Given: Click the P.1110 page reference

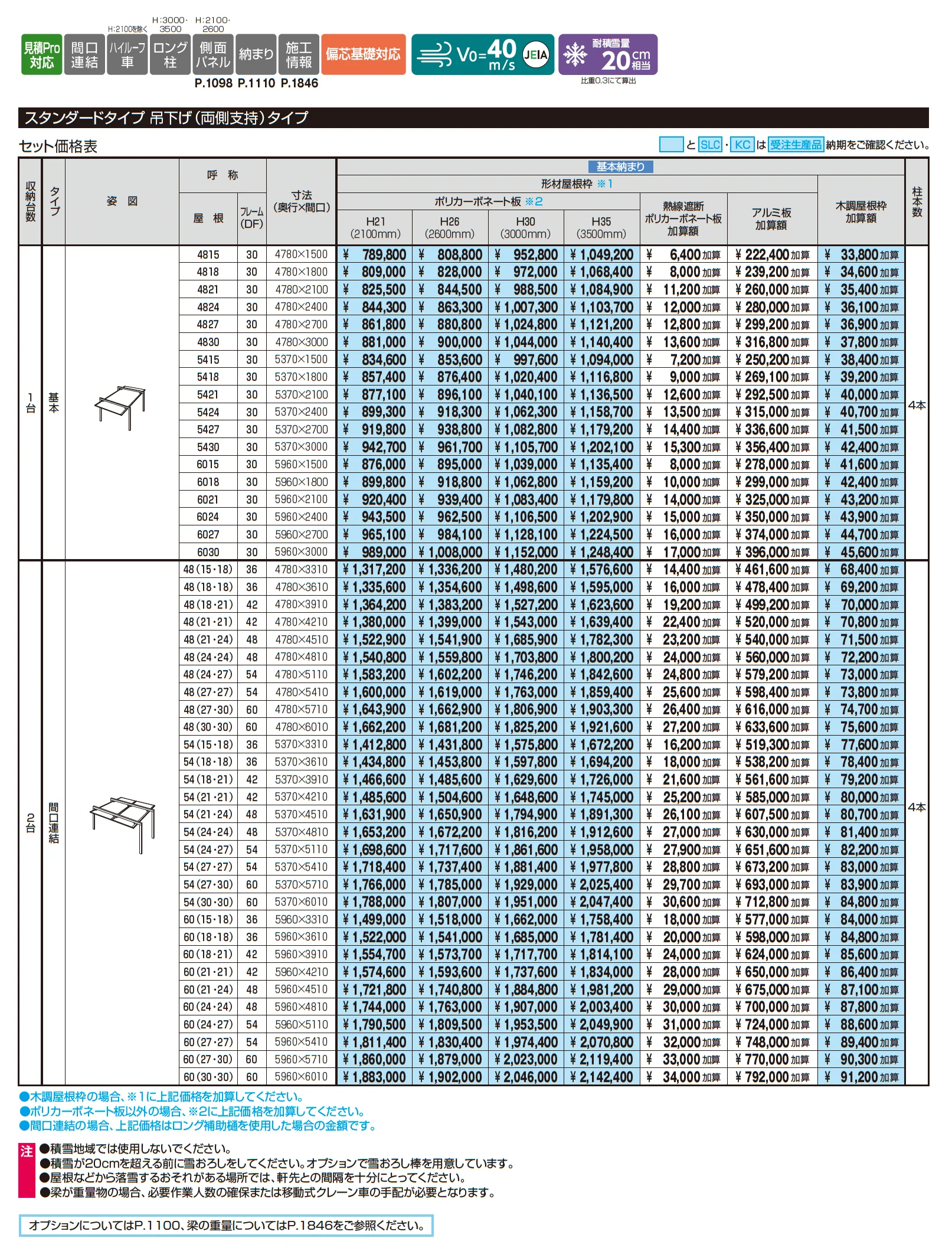Looking at the screenshot, I should (256, 84).
